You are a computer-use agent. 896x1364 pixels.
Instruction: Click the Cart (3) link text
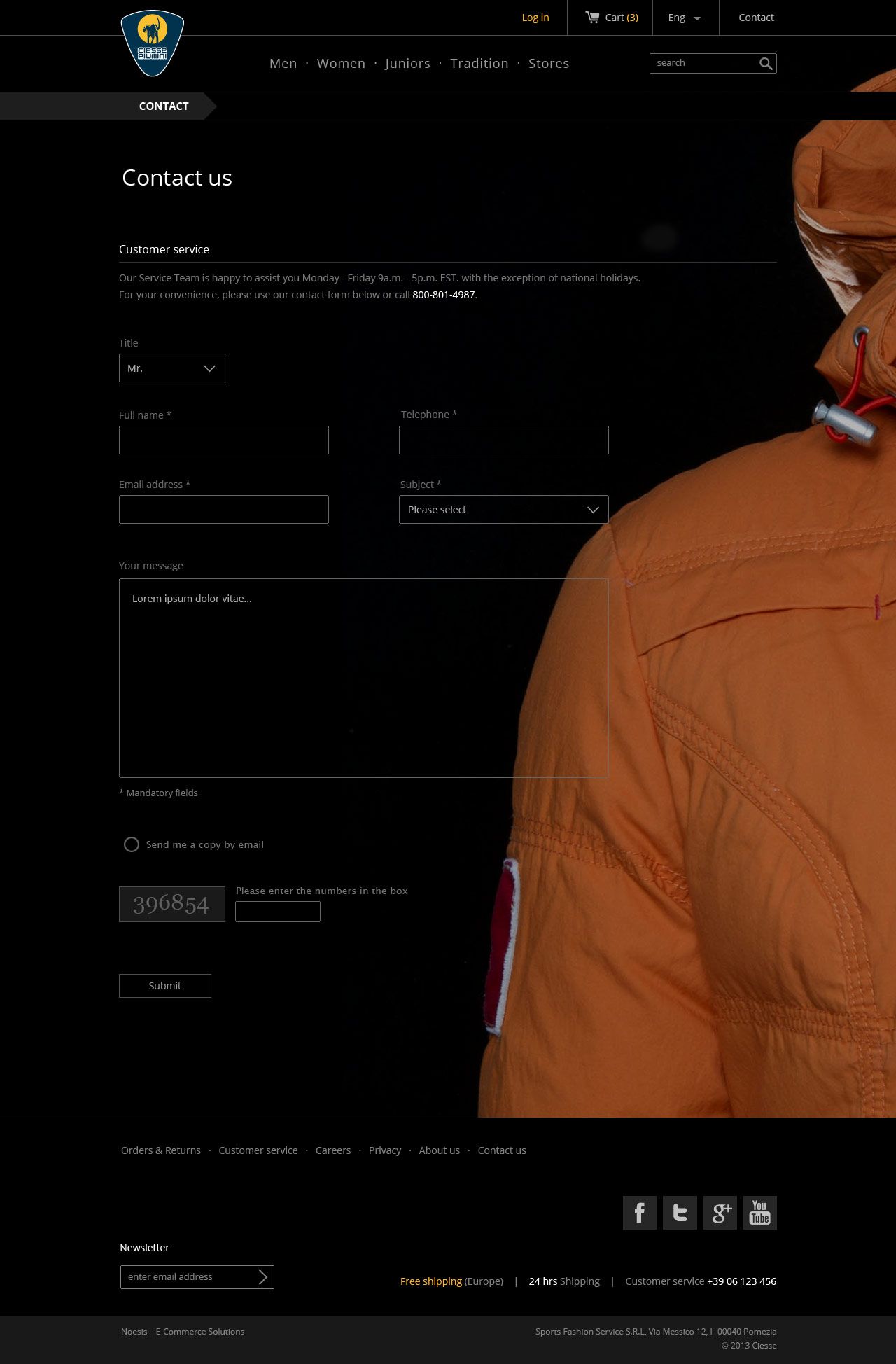point(622,18)
